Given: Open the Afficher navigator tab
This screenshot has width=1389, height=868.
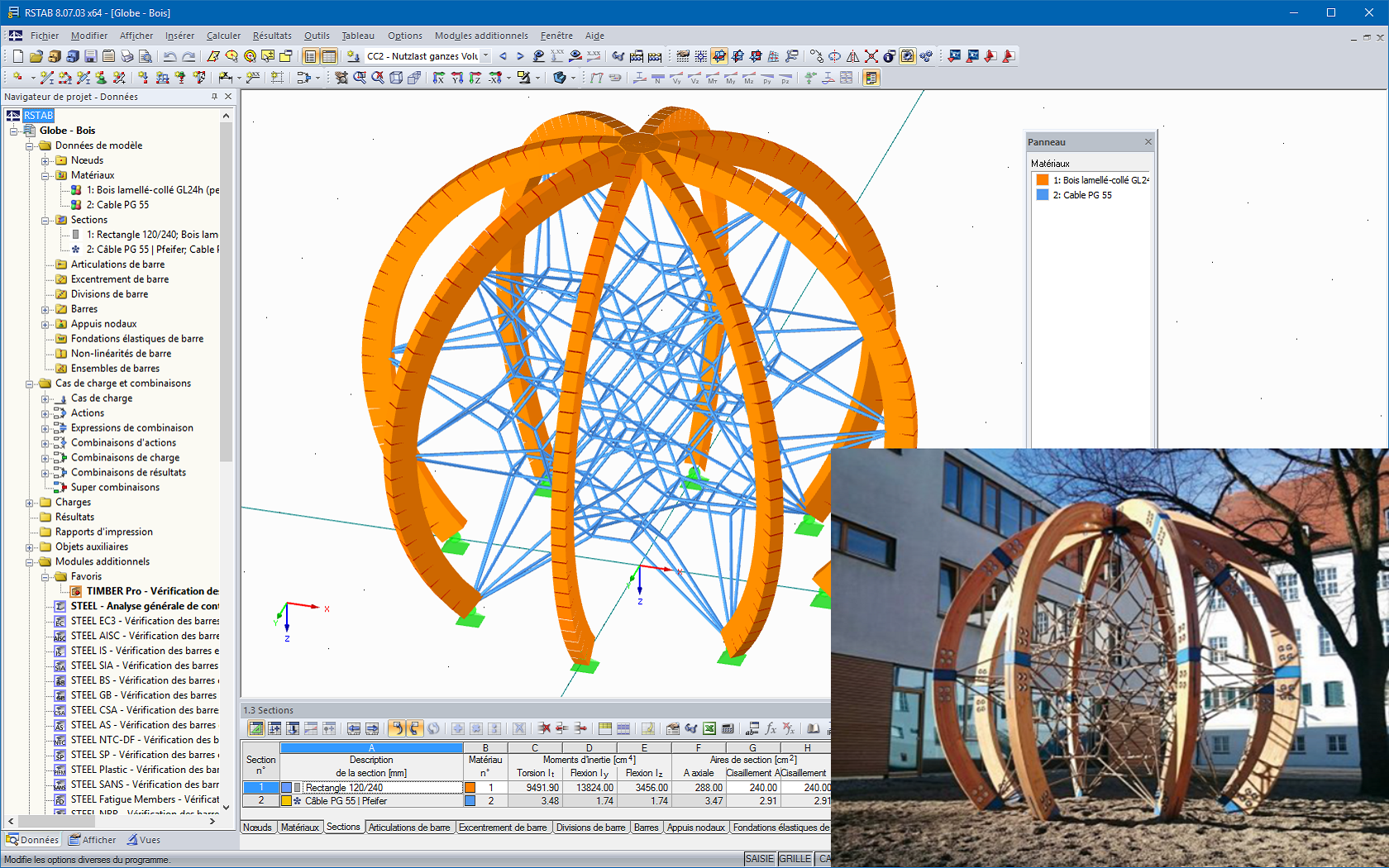Looking at the screenshot, I should pyautogui.click(x=93, y=840).
